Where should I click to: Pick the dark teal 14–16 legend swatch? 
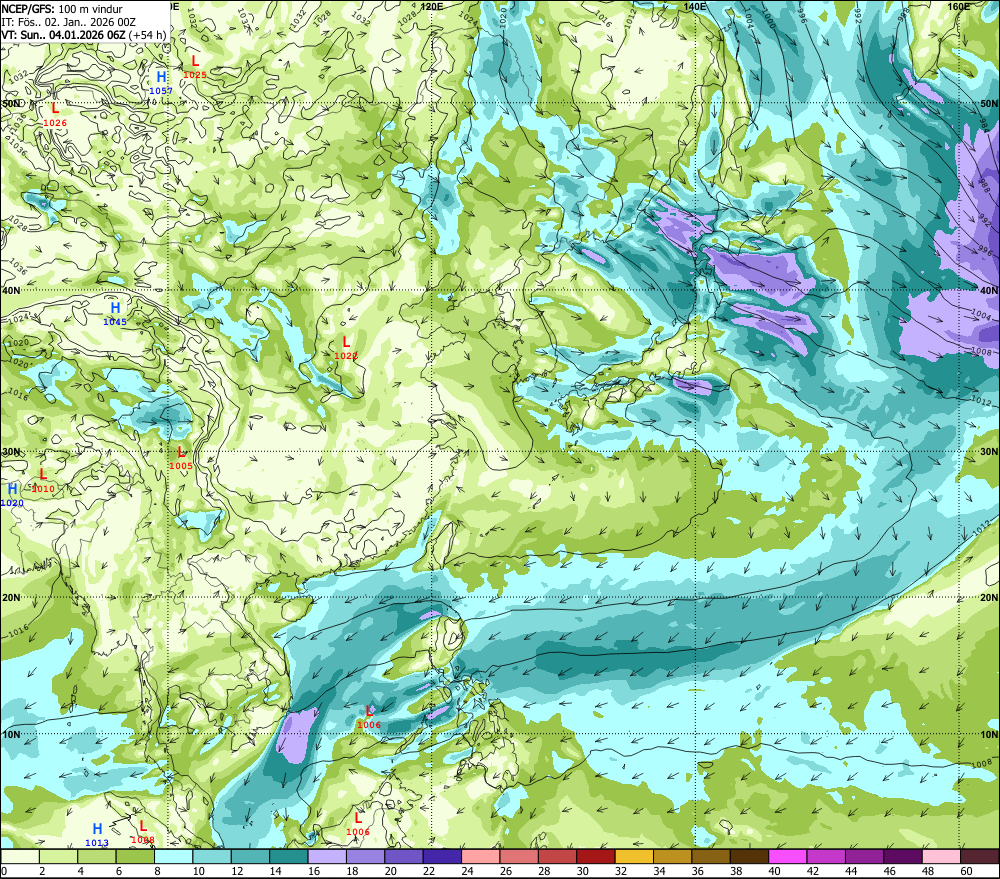click(289, 856)
